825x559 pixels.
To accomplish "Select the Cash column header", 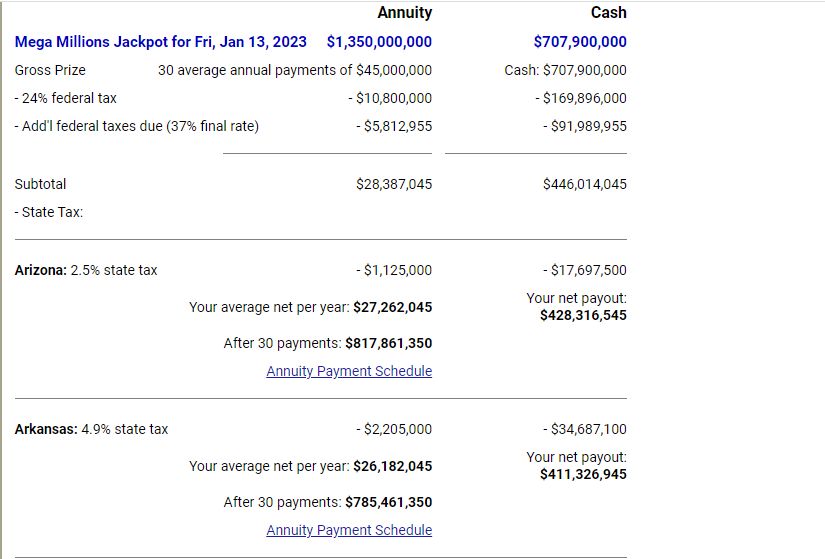I will point(608,13).
